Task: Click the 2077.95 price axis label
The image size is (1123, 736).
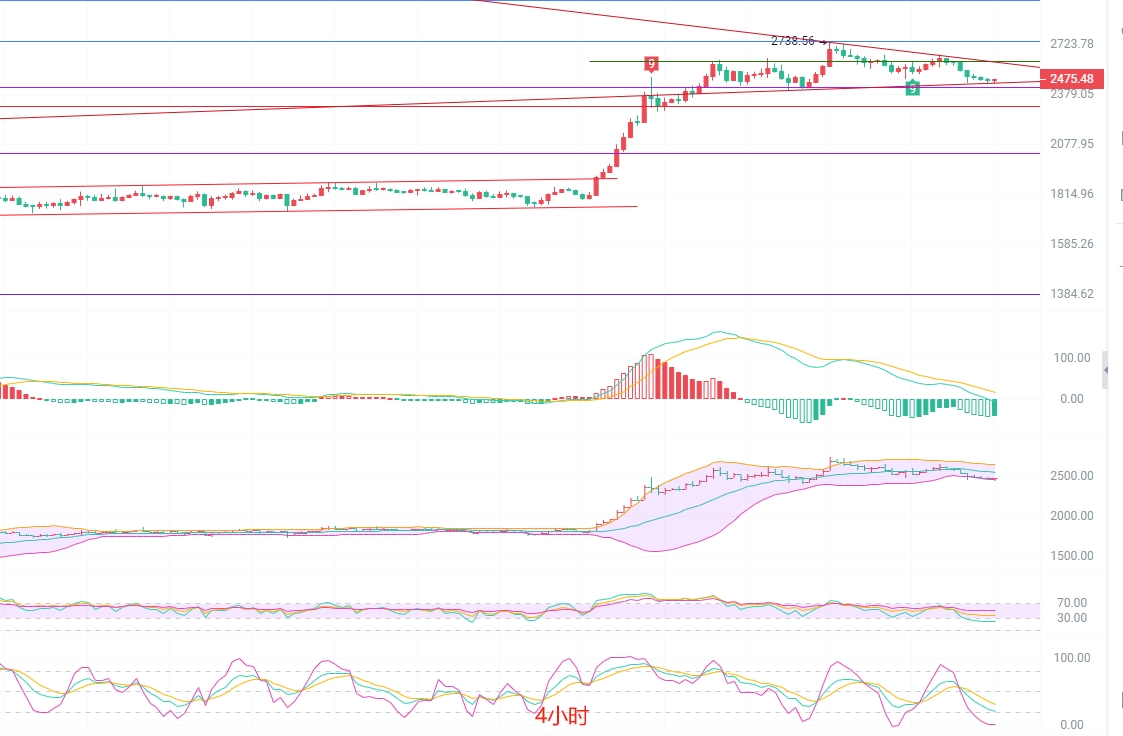Action: [x=1071, y=144]
